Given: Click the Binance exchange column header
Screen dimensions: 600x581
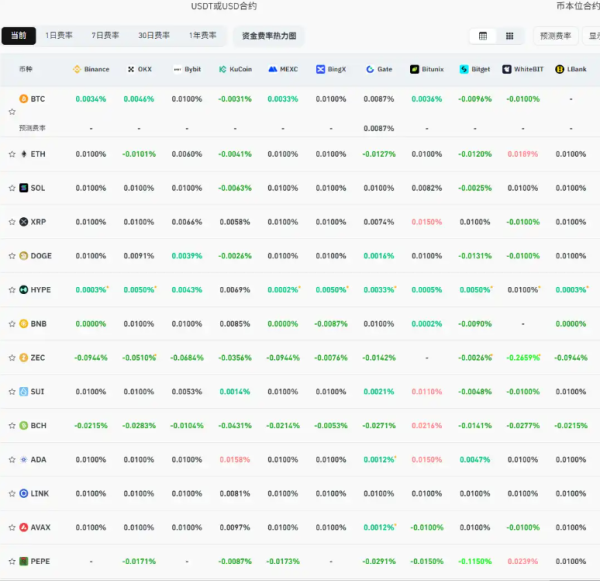Looking at the screenshot, I should pos(91,69).
